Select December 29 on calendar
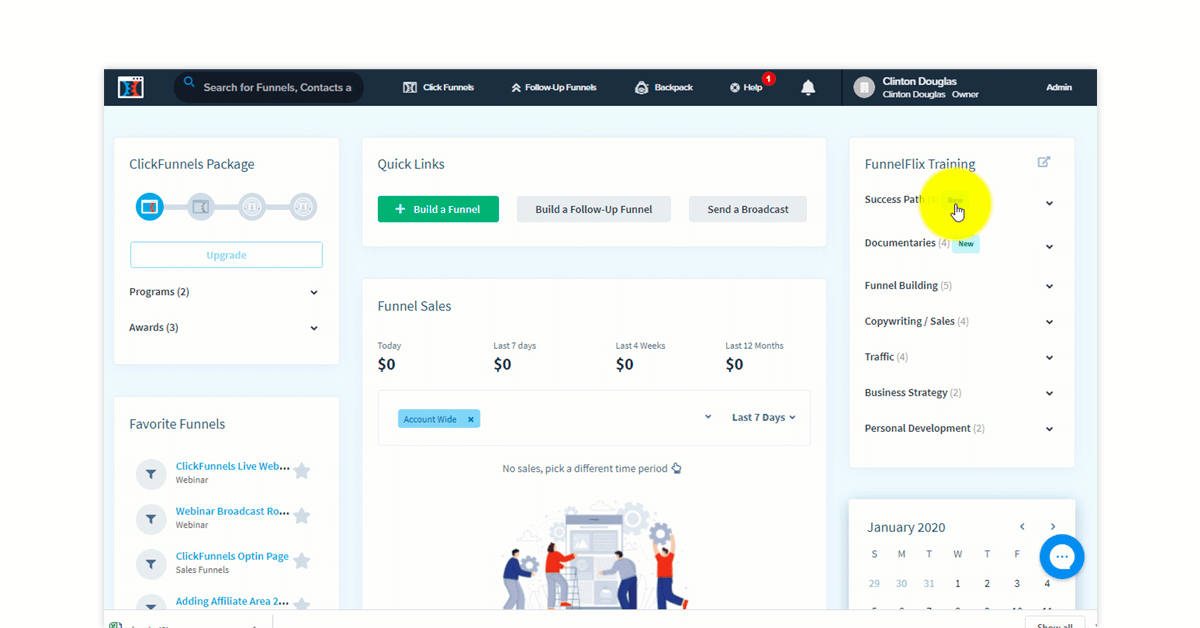Viewport: 1200px width, 628px height. click(874, 583)
